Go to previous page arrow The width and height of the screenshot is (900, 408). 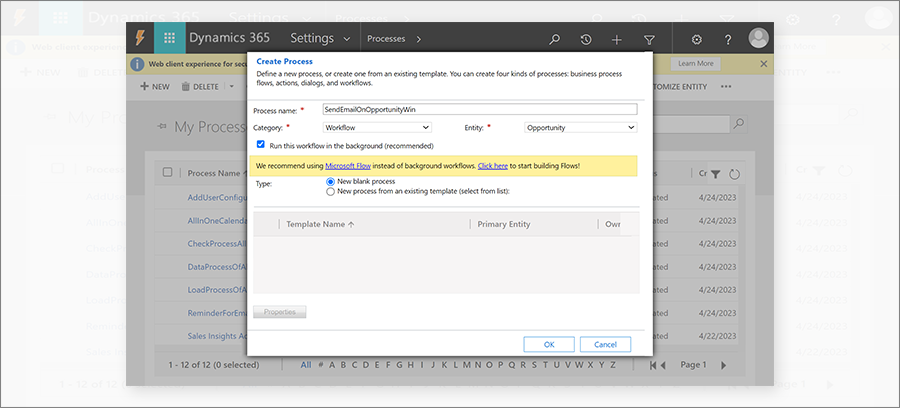pos(662,365)
